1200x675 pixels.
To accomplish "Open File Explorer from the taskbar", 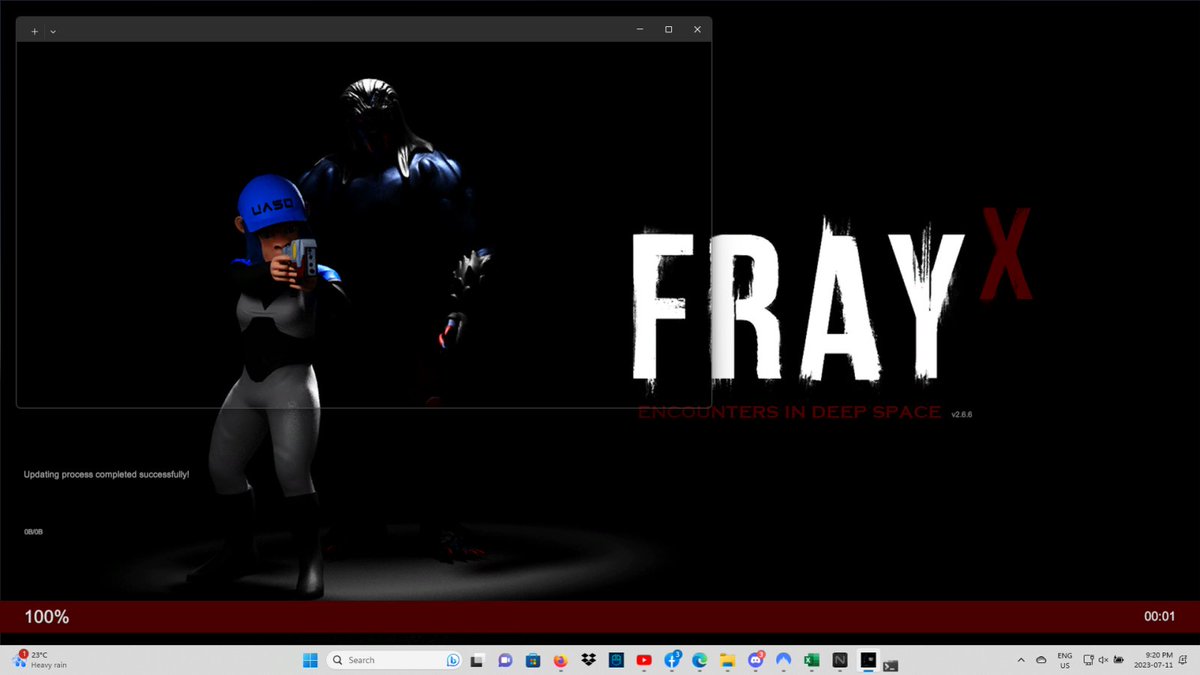I will click(728, 660).
